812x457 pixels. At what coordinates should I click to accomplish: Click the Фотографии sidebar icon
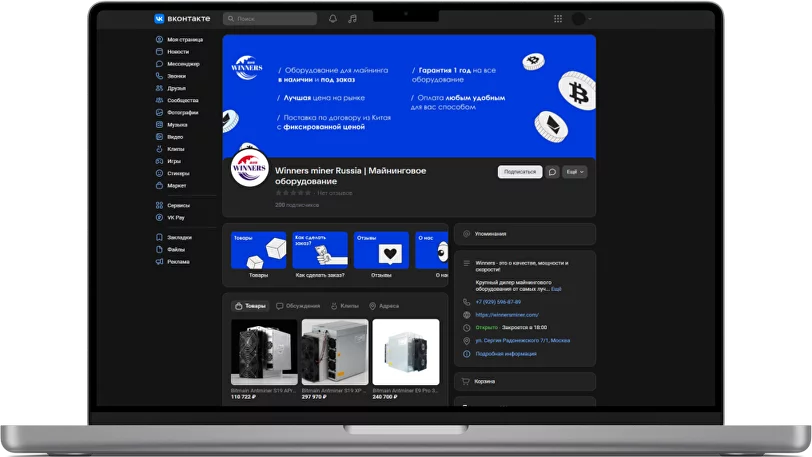pos(159,112)
